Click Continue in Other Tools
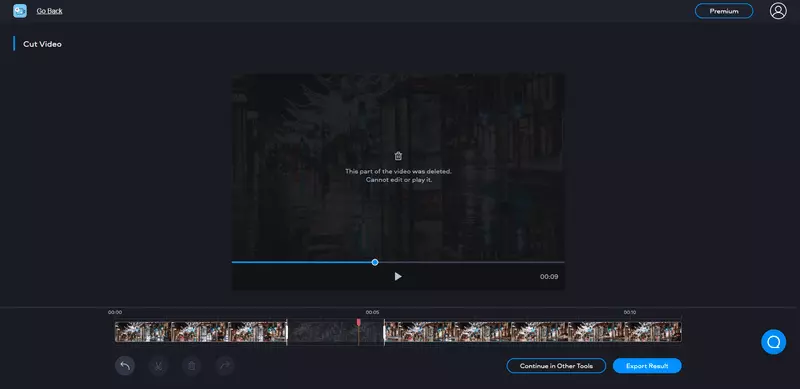Screen dimensions: 800x389 pos(556,366)
